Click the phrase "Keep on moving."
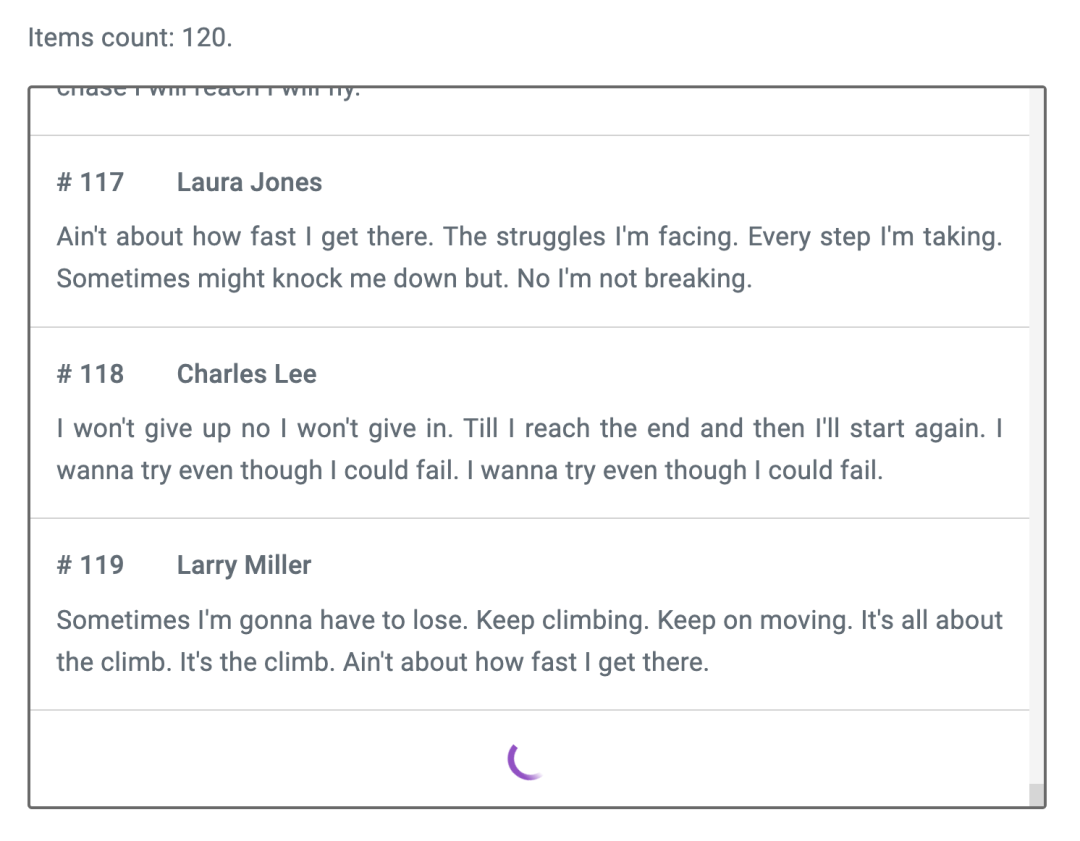 (756, 620)
